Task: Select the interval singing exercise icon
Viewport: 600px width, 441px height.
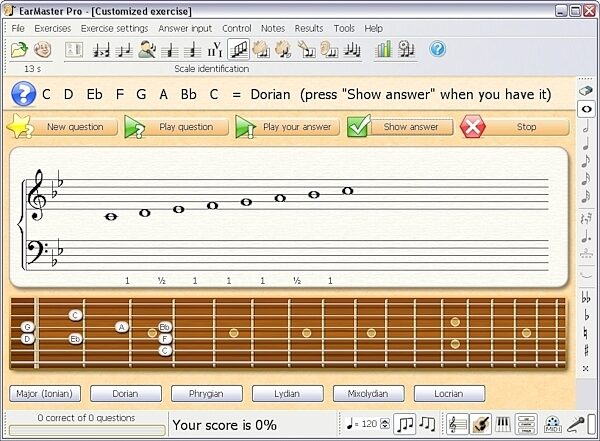Action: pos(147,50)
